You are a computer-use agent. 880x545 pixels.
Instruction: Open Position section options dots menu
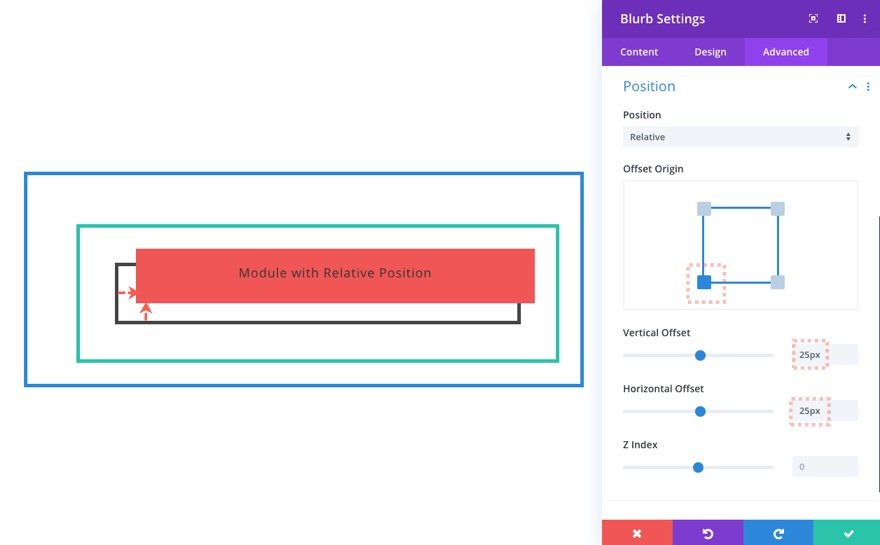pos(868,86)
